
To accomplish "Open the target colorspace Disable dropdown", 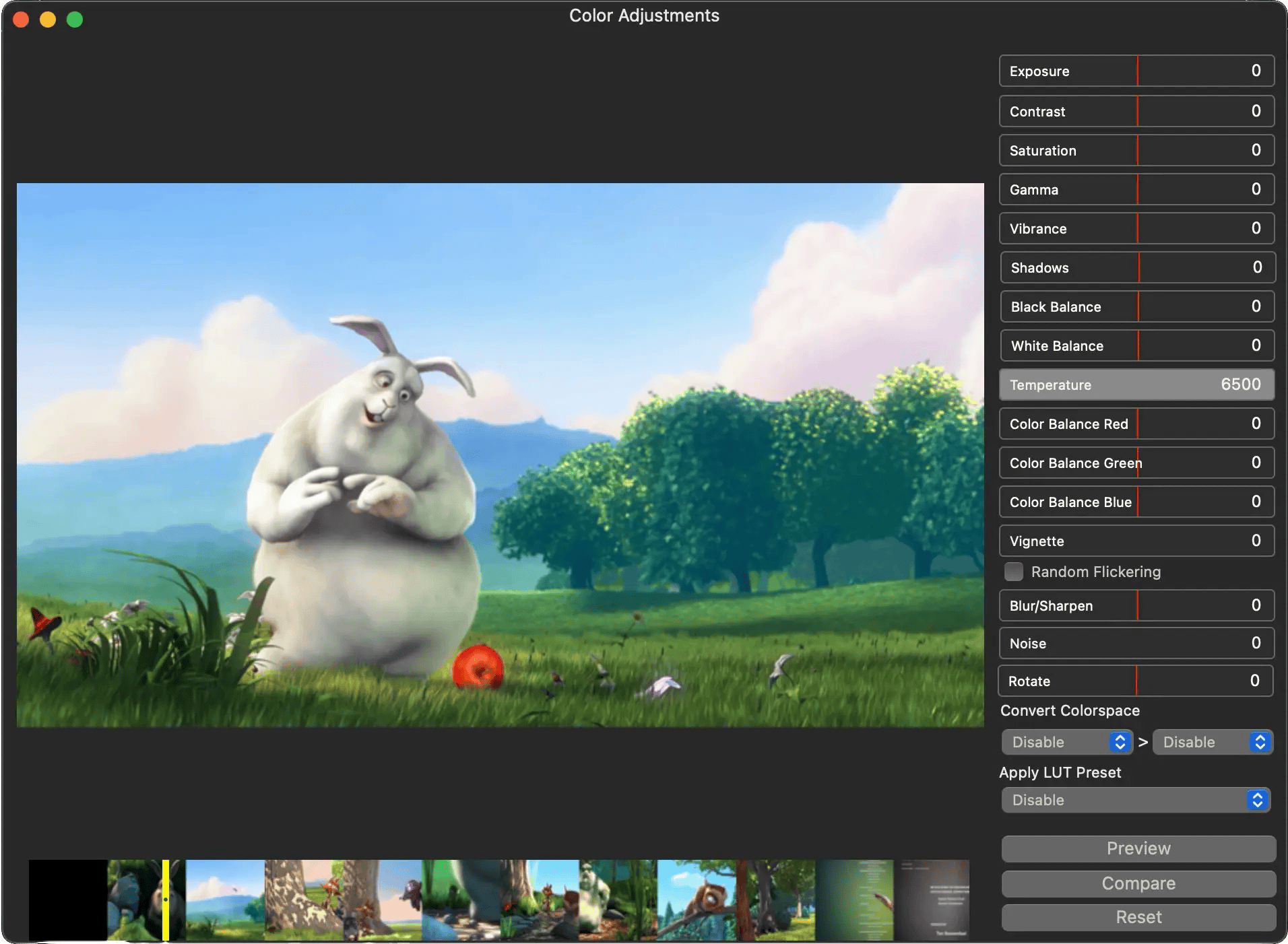I will [x=1213, y=742].
